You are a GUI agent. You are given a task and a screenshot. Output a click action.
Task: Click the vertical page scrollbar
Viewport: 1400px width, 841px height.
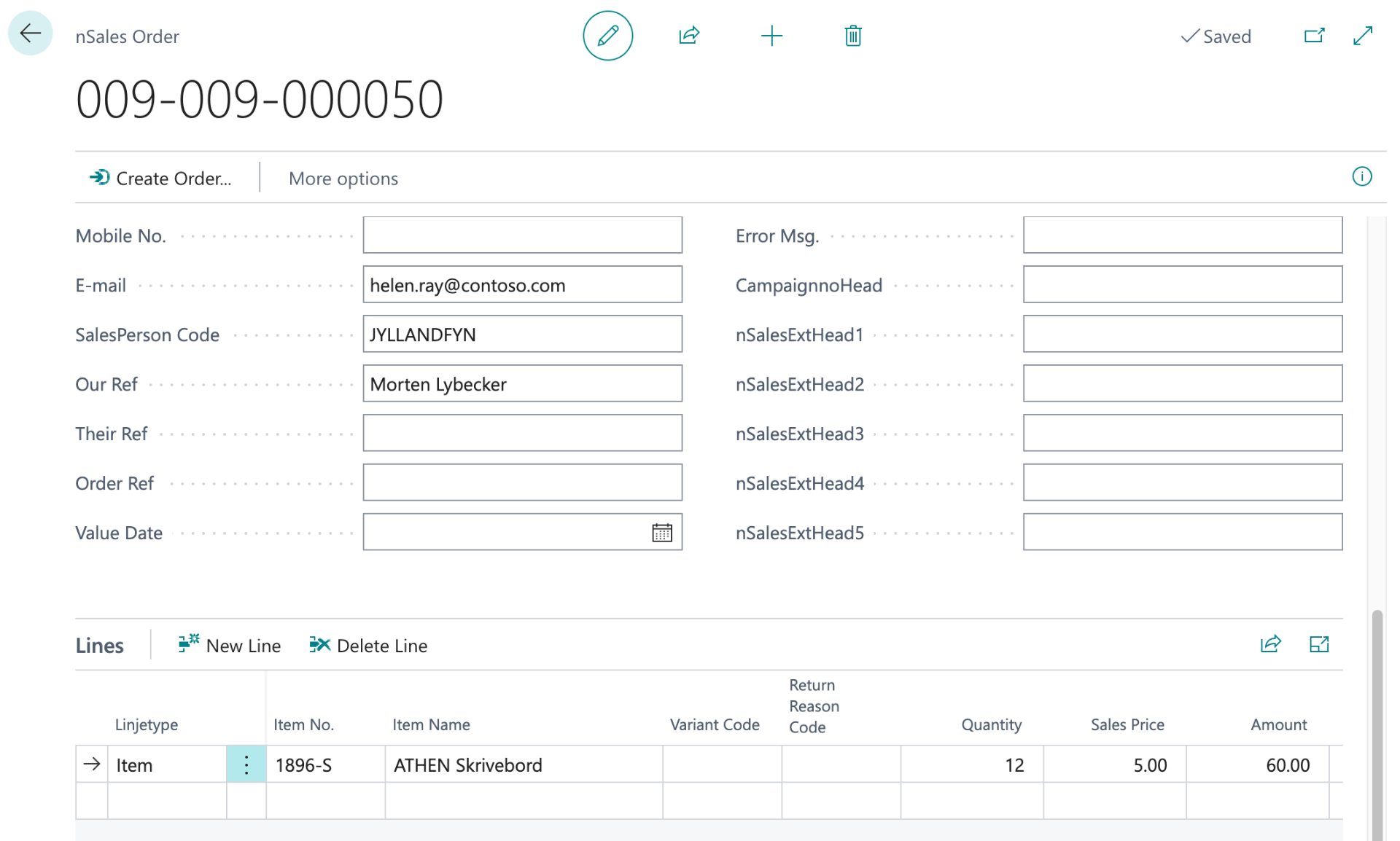[1377, 724]
